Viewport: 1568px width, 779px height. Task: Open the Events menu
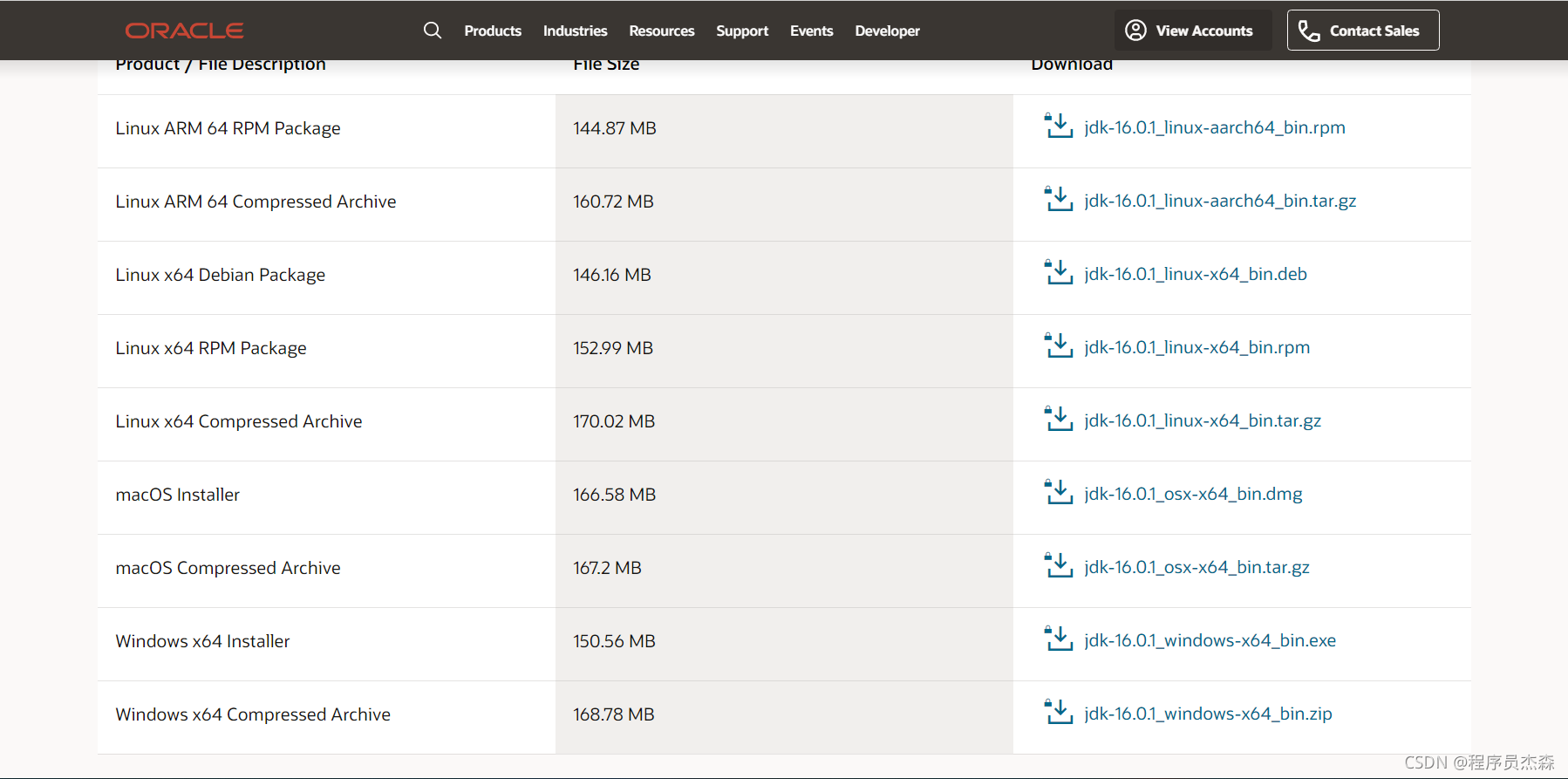[812, 31]
